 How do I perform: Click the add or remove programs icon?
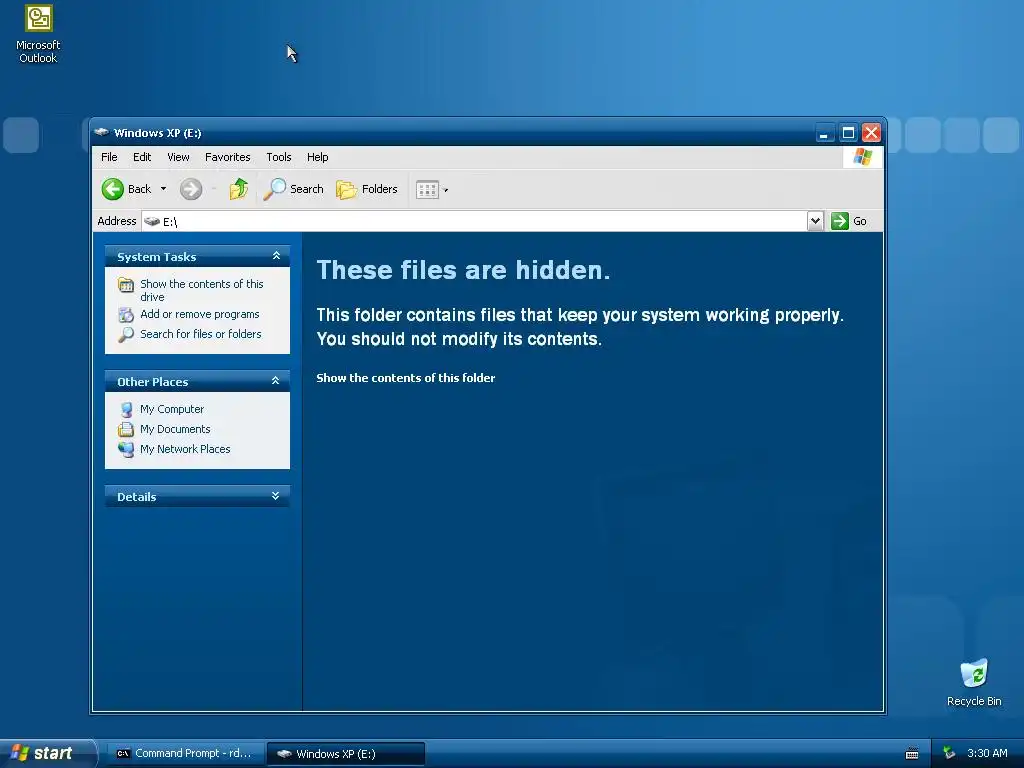click(126, 315)
